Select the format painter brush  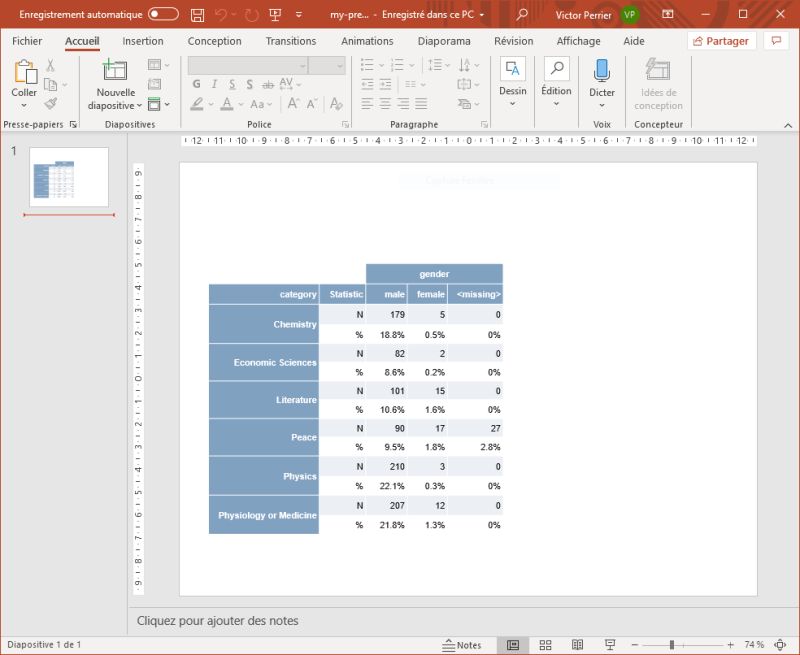click(51, 104)
